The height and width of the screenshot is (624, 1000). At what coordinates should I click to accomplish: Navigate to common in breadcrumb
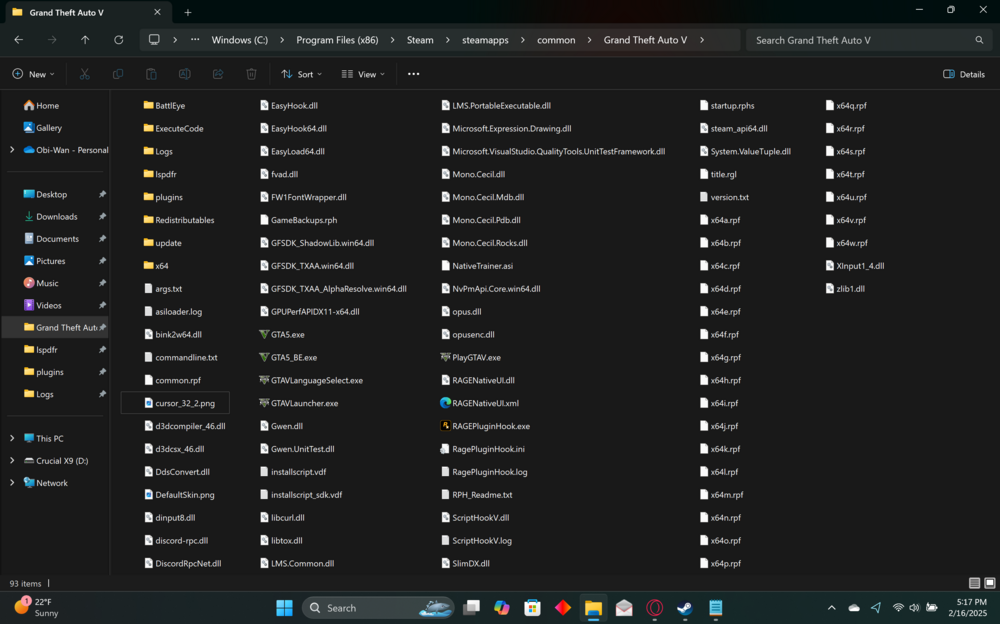click(556, 40)
